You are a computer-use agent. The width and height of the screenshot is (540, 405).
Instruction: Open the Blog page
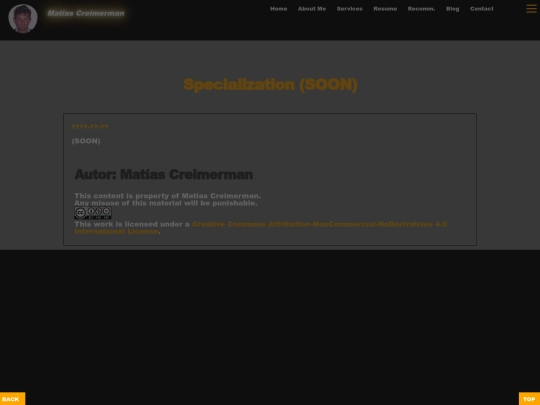453,9
